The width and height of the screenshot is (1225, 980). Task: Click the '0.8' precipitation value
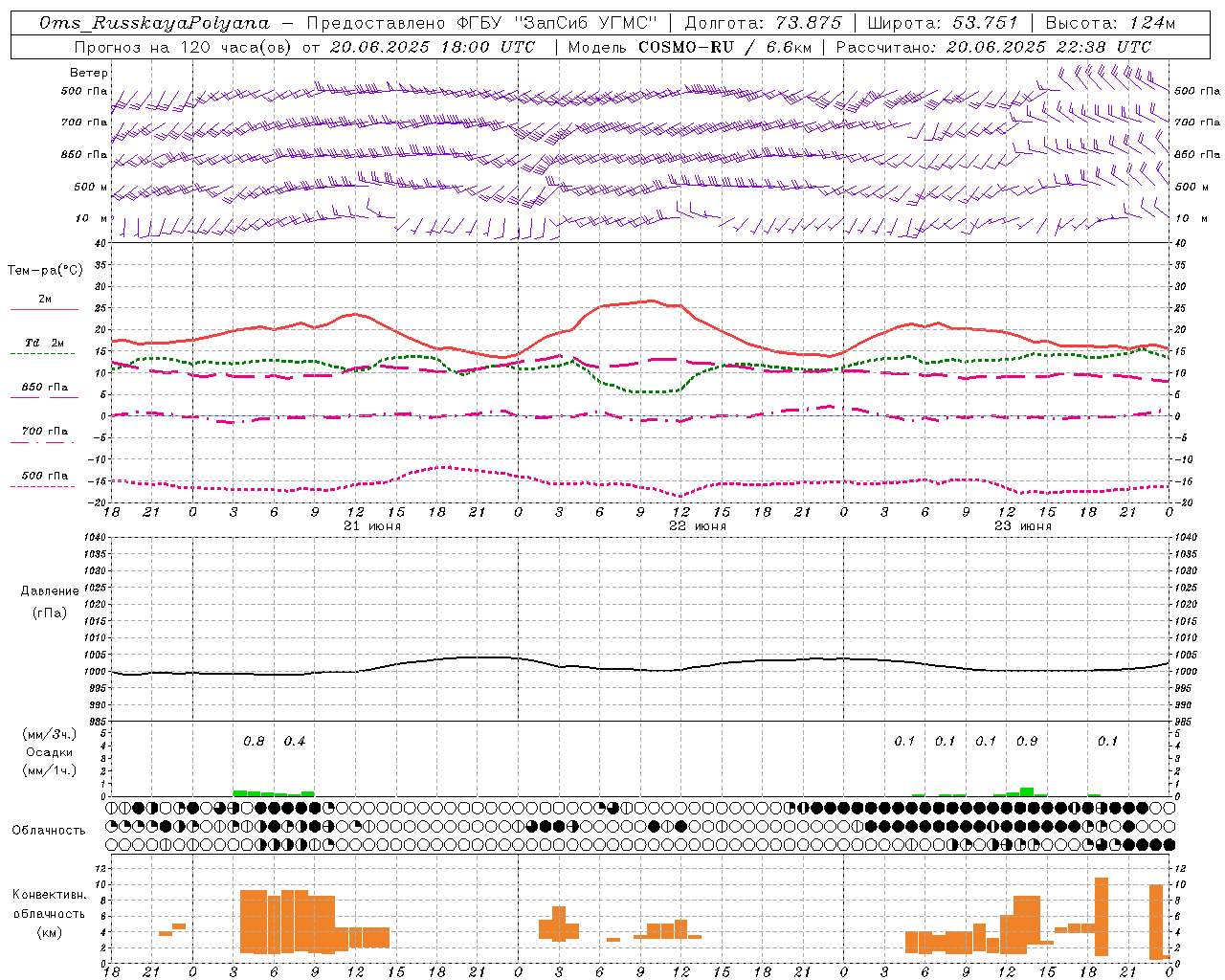tap(254, 742)
